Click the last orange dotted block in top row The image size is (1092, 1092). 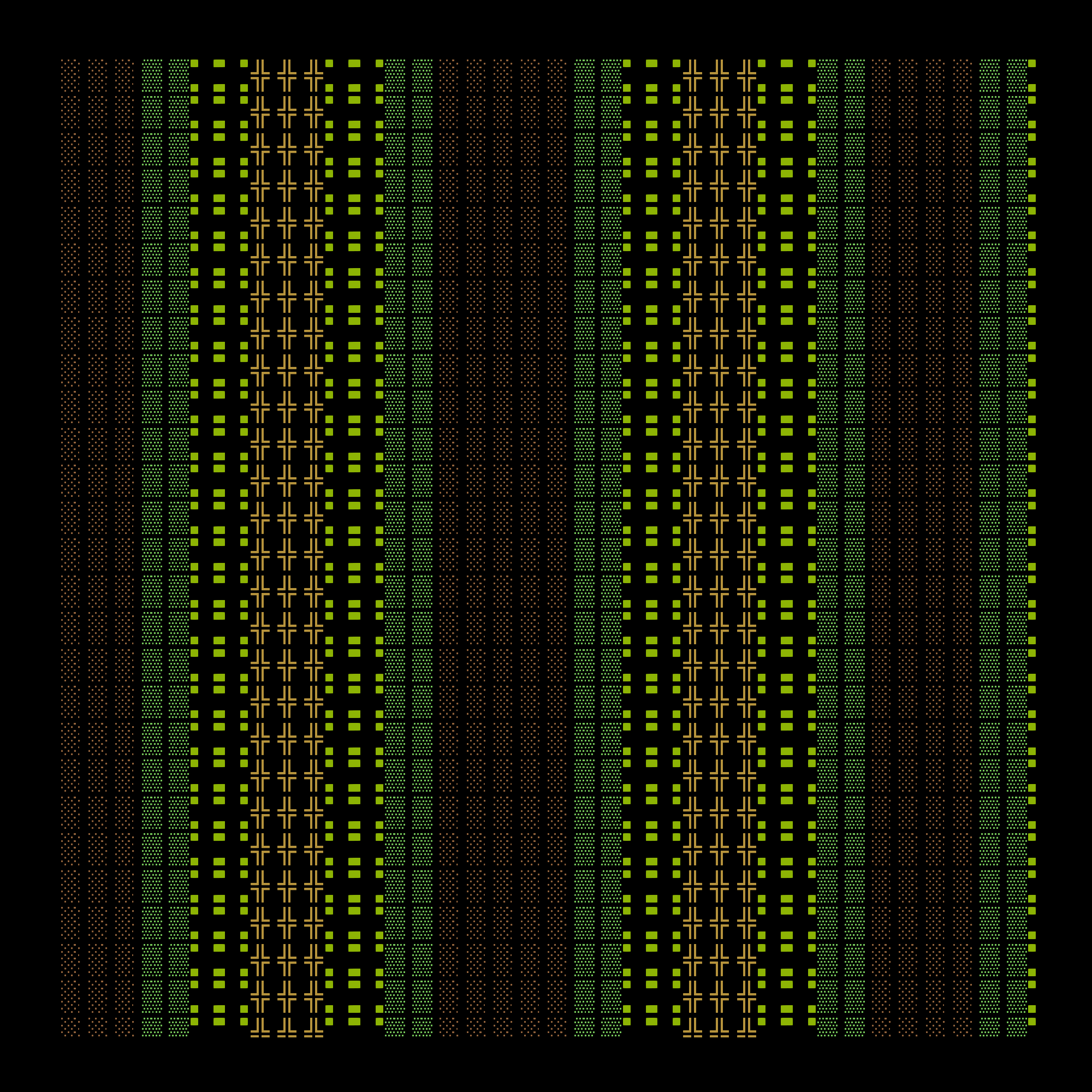point(963,75)
